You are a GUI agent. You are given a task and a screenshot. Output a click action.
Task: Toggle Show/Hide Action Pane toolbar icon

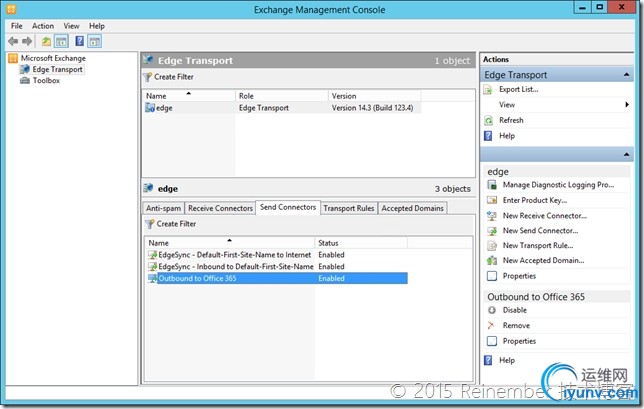point(94,41)
